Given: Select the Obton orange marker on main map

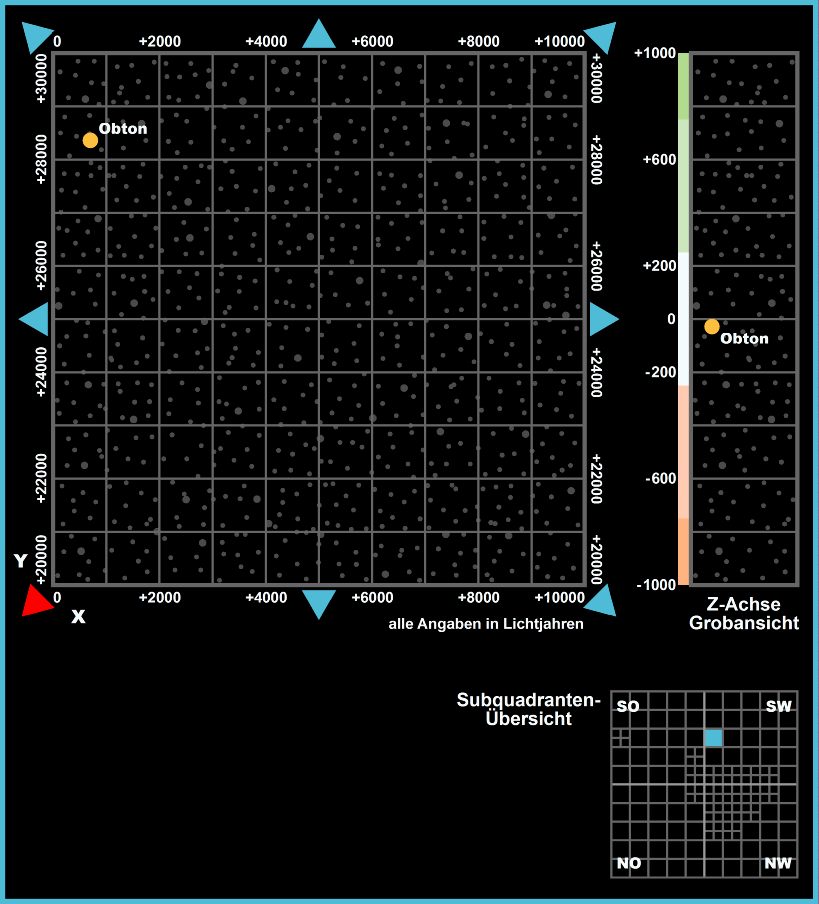Looking at the screenshot, I should 90,140.
